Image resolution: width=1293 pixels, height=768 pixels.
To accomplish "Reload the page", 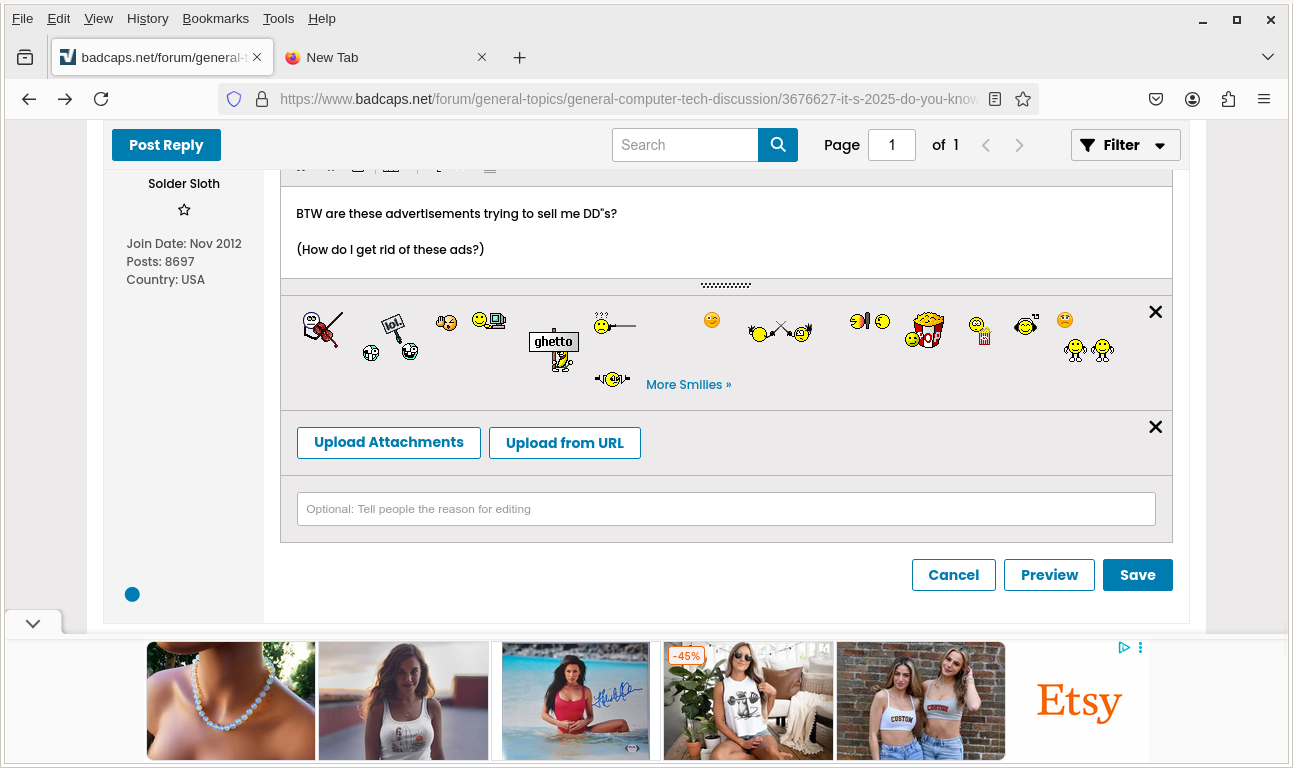I will click(101, 99).
